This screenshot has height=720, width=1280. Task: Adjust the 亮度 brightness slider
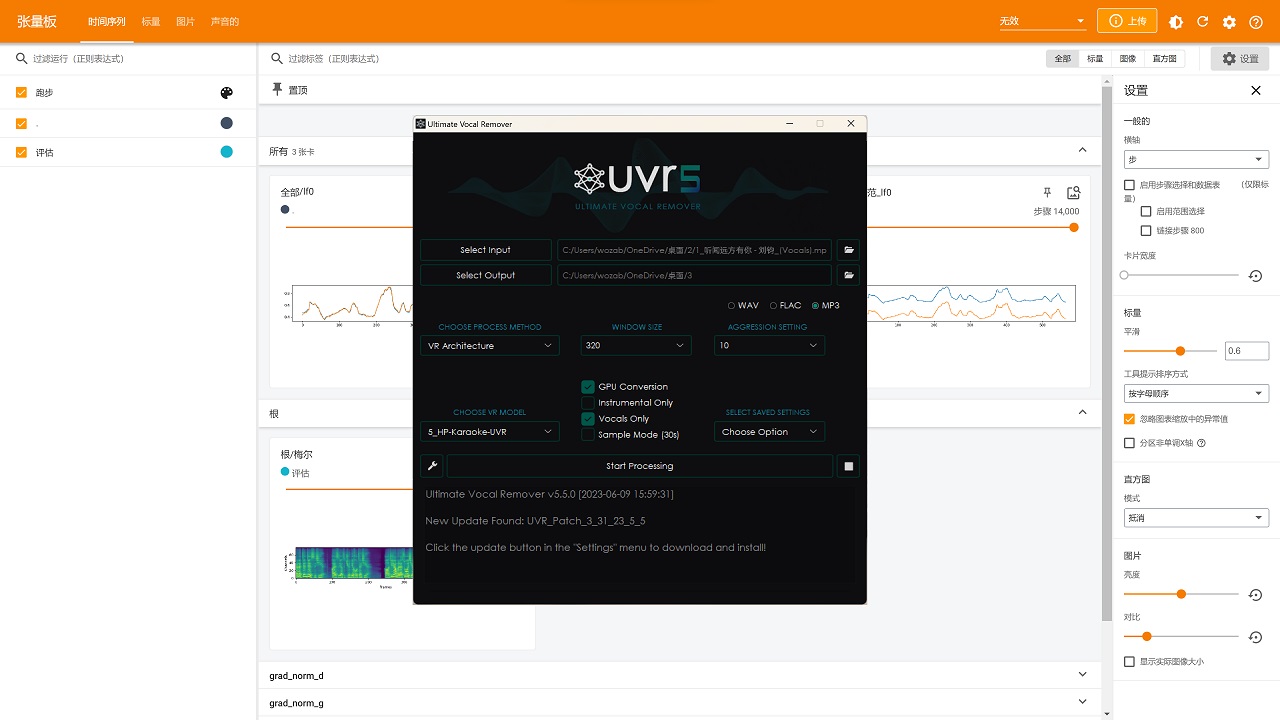(1181, 594)
